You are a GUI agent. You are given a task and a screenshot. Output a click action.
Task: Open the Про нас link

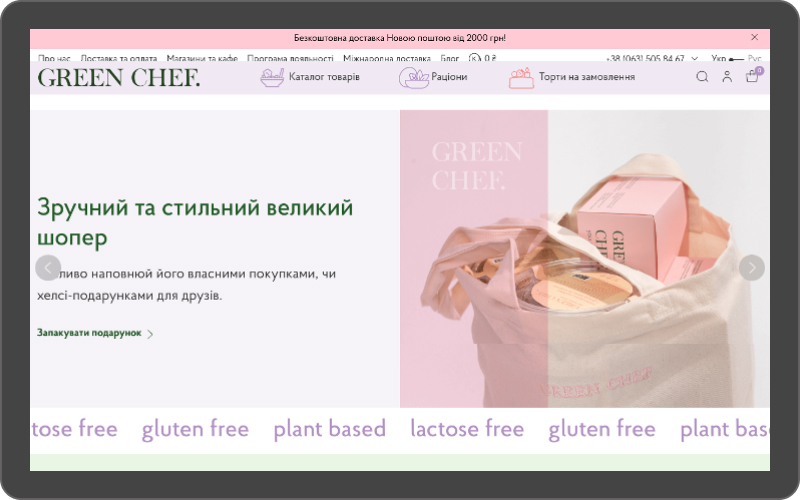pyautogui.click(x=54, y=58)
